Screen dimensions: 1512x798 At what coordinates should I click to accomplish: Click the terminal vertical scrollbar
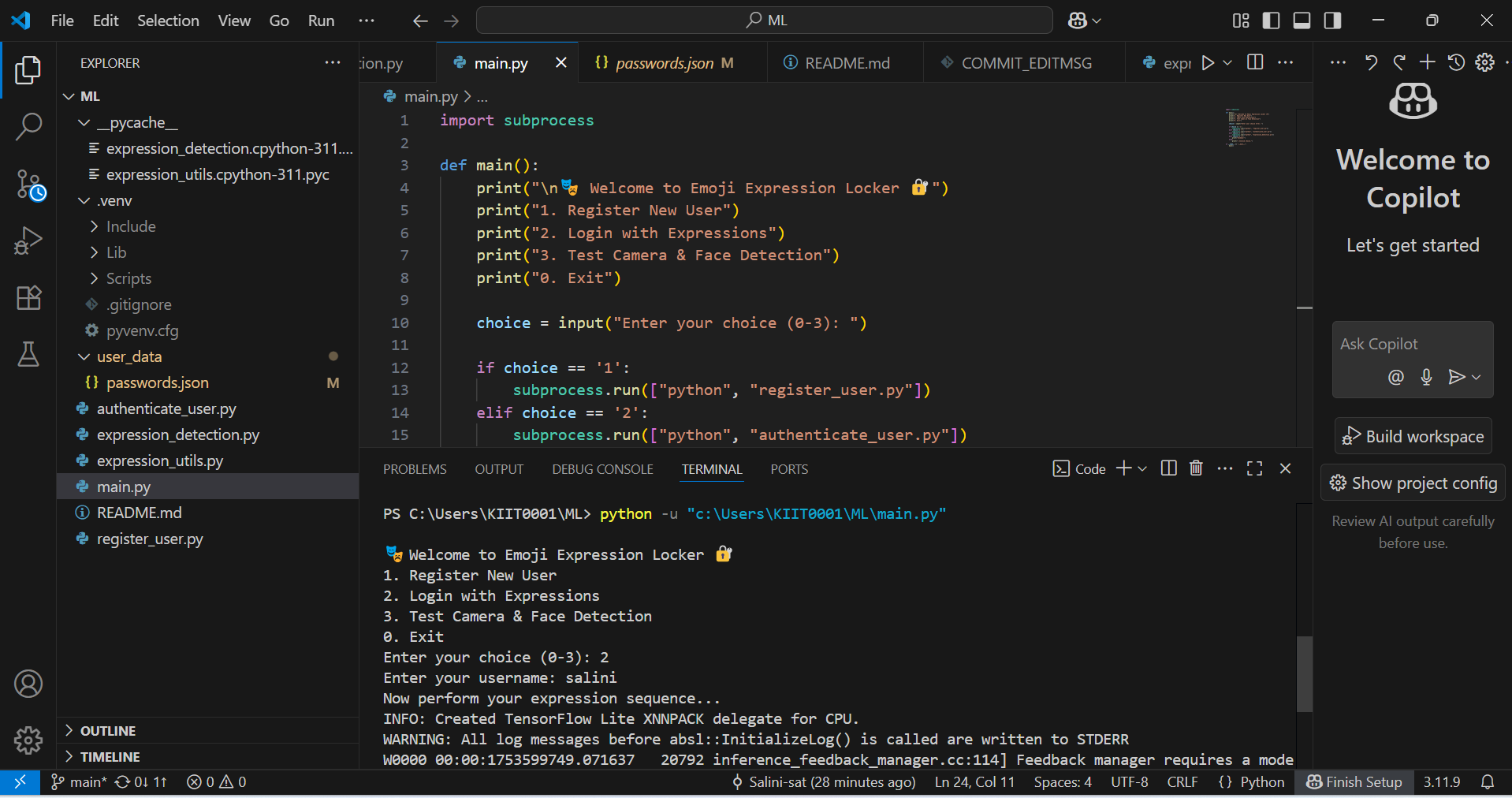[1305, 674]
